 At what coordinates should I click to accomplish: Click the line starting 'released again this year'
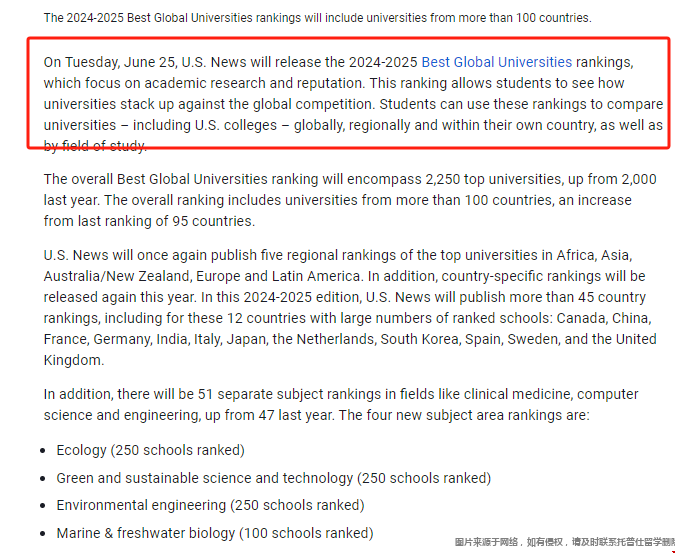click(x=344, y=297)
